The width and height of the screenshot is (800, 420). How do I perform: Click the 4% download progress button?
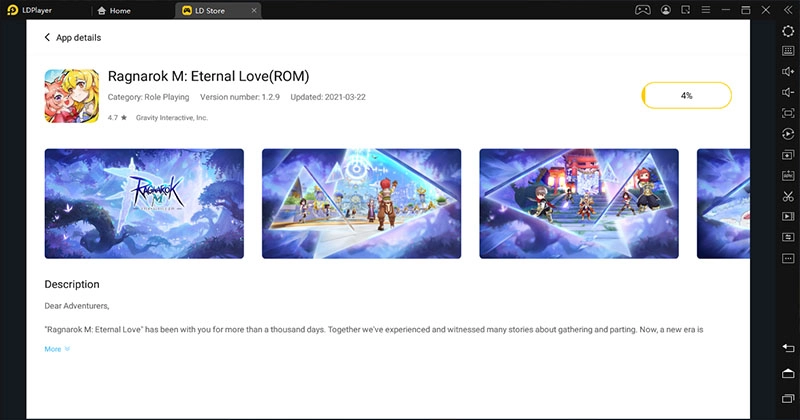687,95
